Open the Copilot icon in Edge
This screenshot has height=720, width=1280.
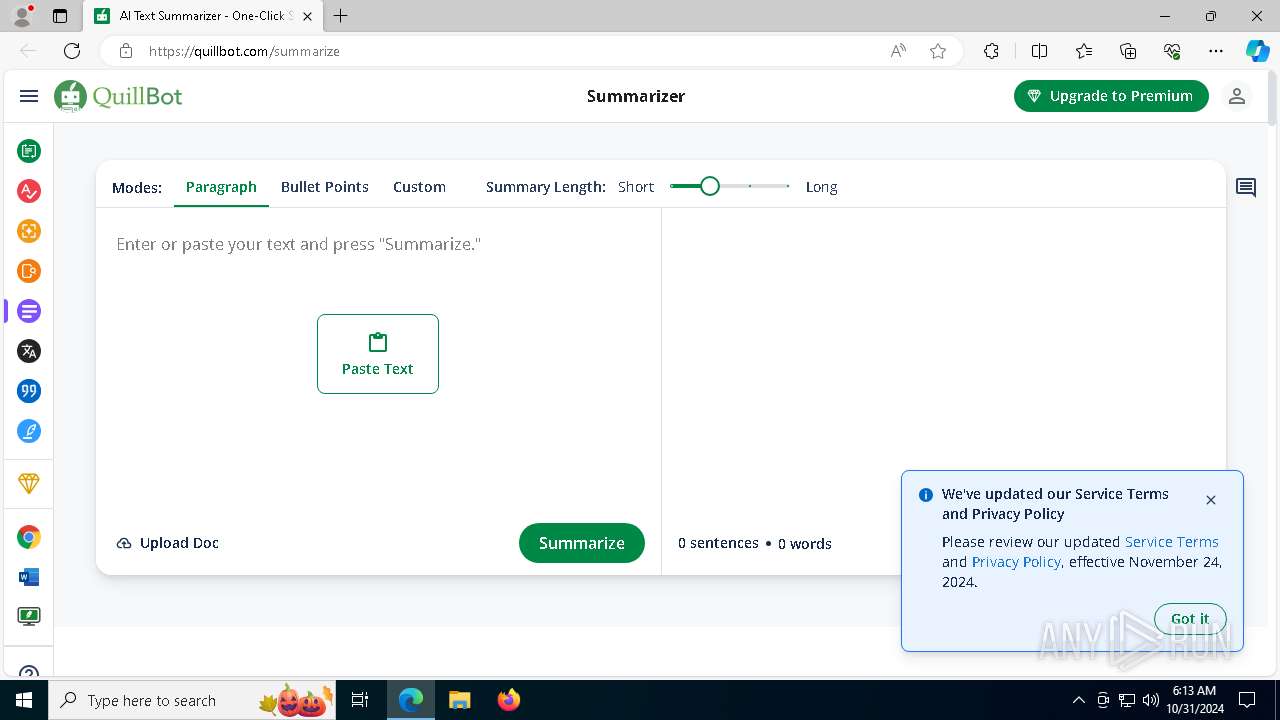tap(1257, 51)
